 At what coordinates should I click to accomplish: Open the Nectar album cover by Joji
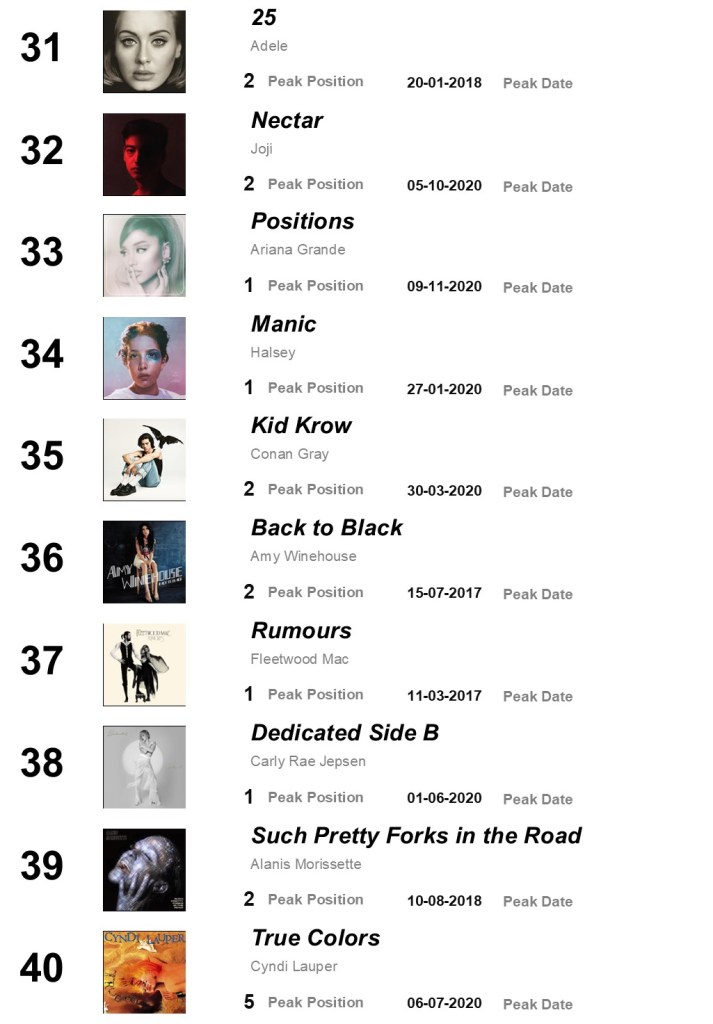coord(144,154)
